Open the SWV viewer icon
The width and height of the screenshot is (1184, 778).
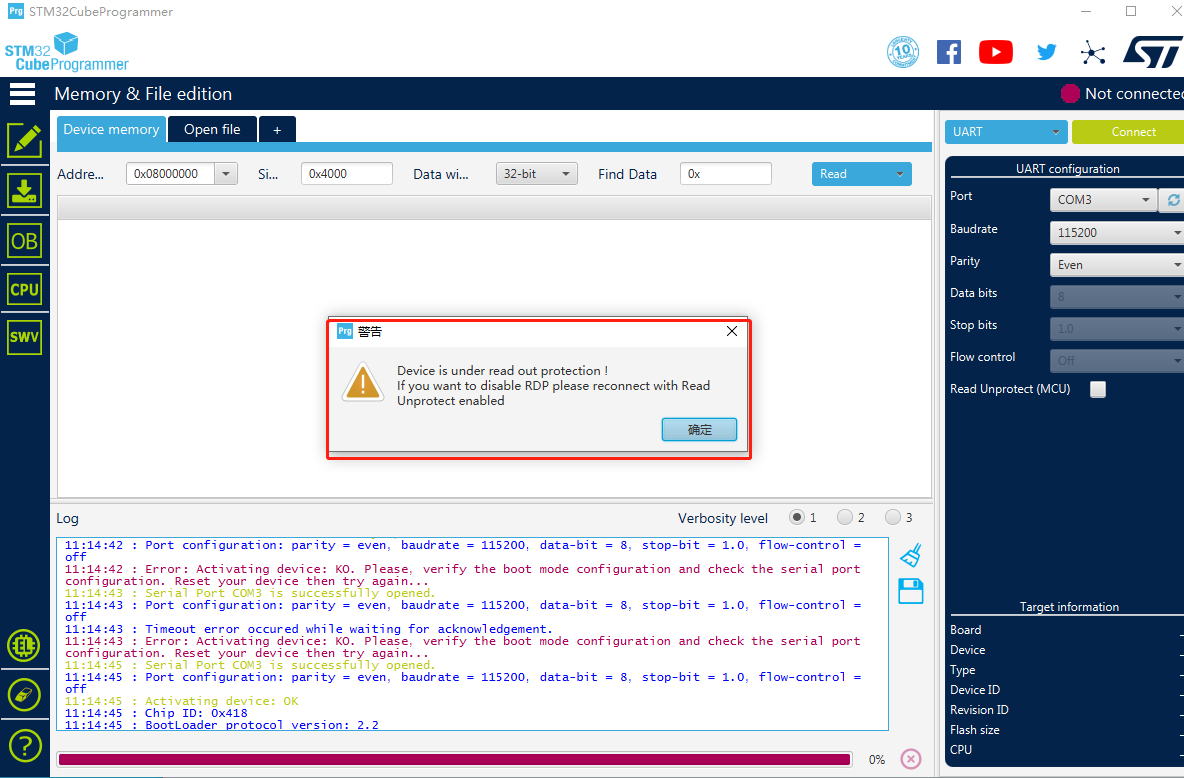[x=24, y=337]
